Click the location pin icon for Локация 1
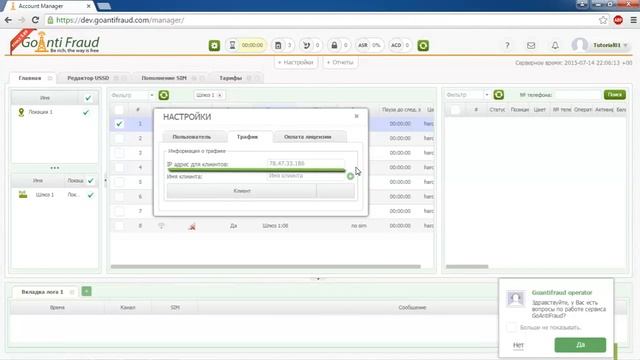The image size is (640, 360). 21,112
